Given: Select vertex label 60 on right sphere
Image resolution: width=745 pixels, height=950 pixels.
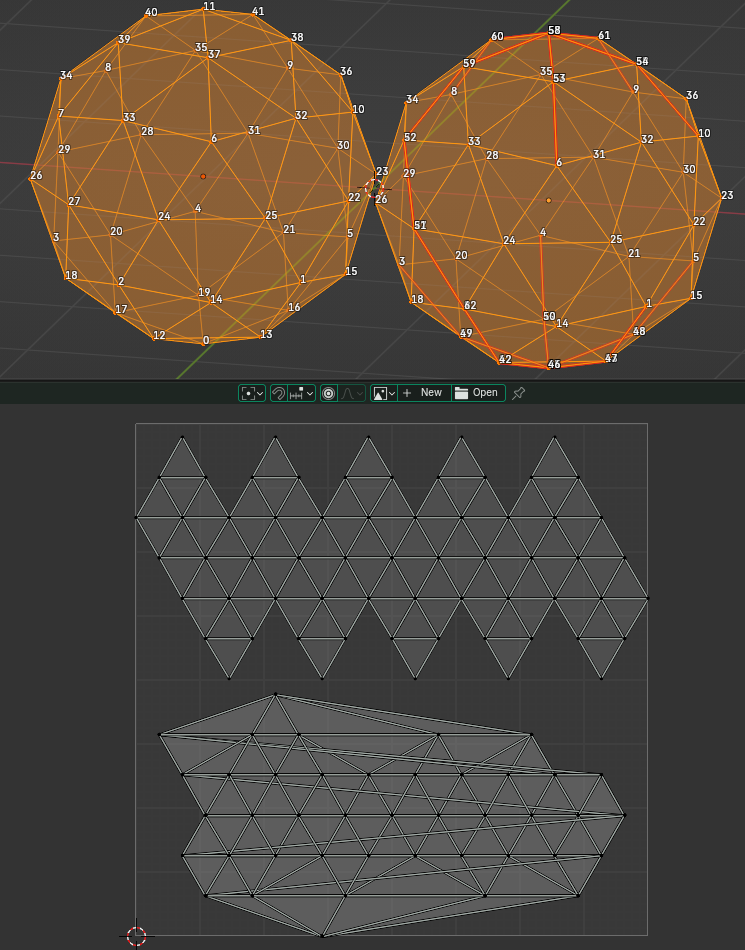Looking at the screenshot, I should (x=497, y=36).
